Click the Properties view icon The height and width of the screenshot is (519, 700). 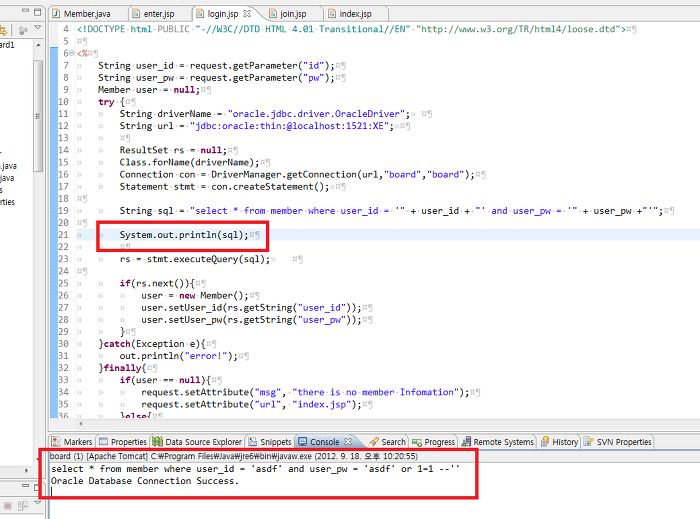tap(104, 442)
